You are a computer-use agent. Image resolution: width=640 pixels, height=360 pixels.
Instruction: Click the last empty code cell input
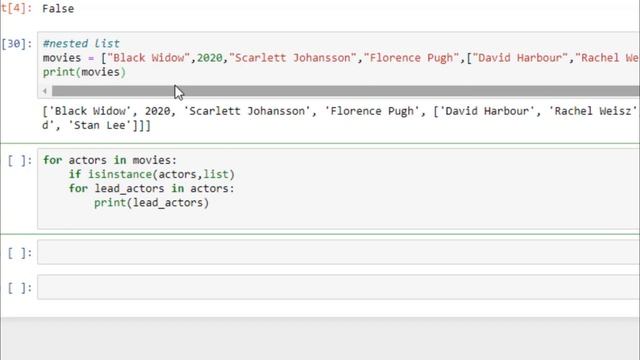[x=338, y=287]
